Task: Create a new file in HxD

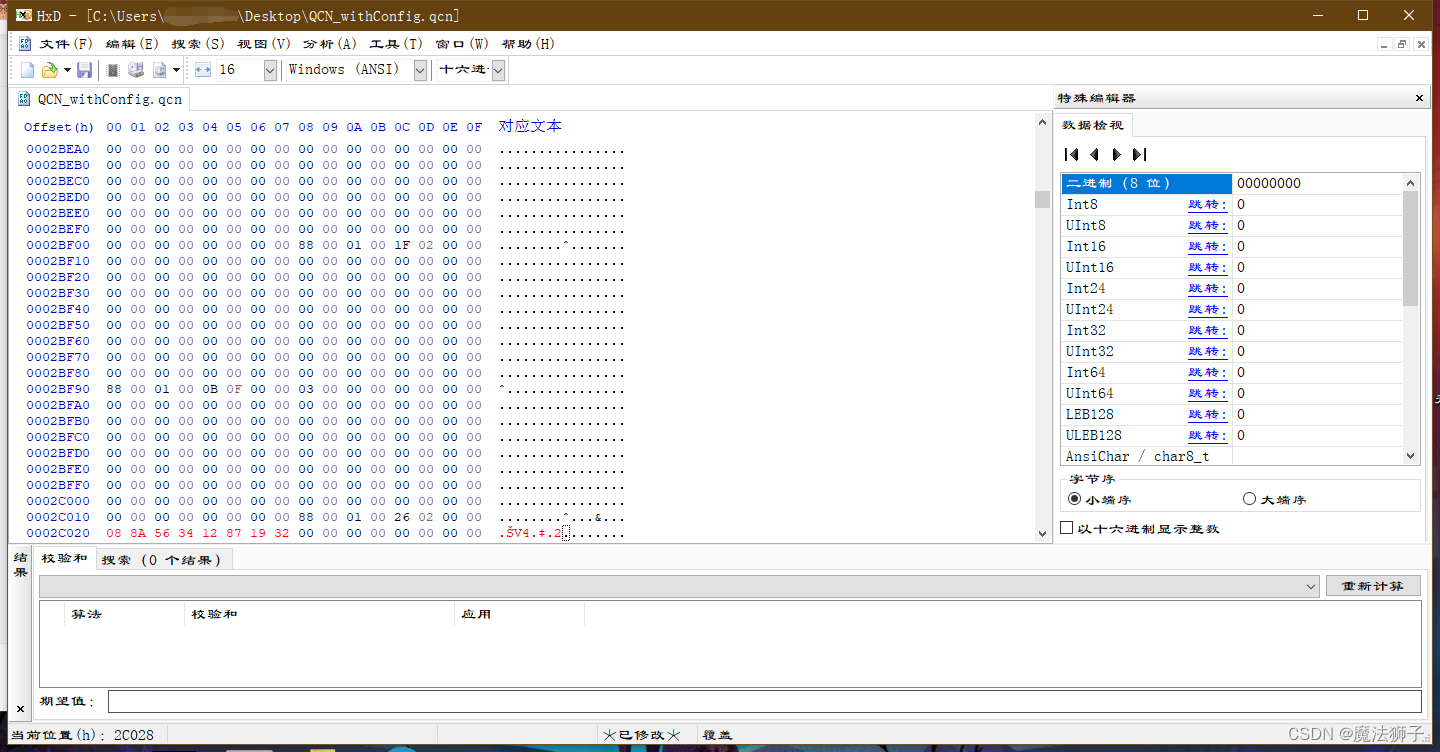Action: tap(27, 69)
